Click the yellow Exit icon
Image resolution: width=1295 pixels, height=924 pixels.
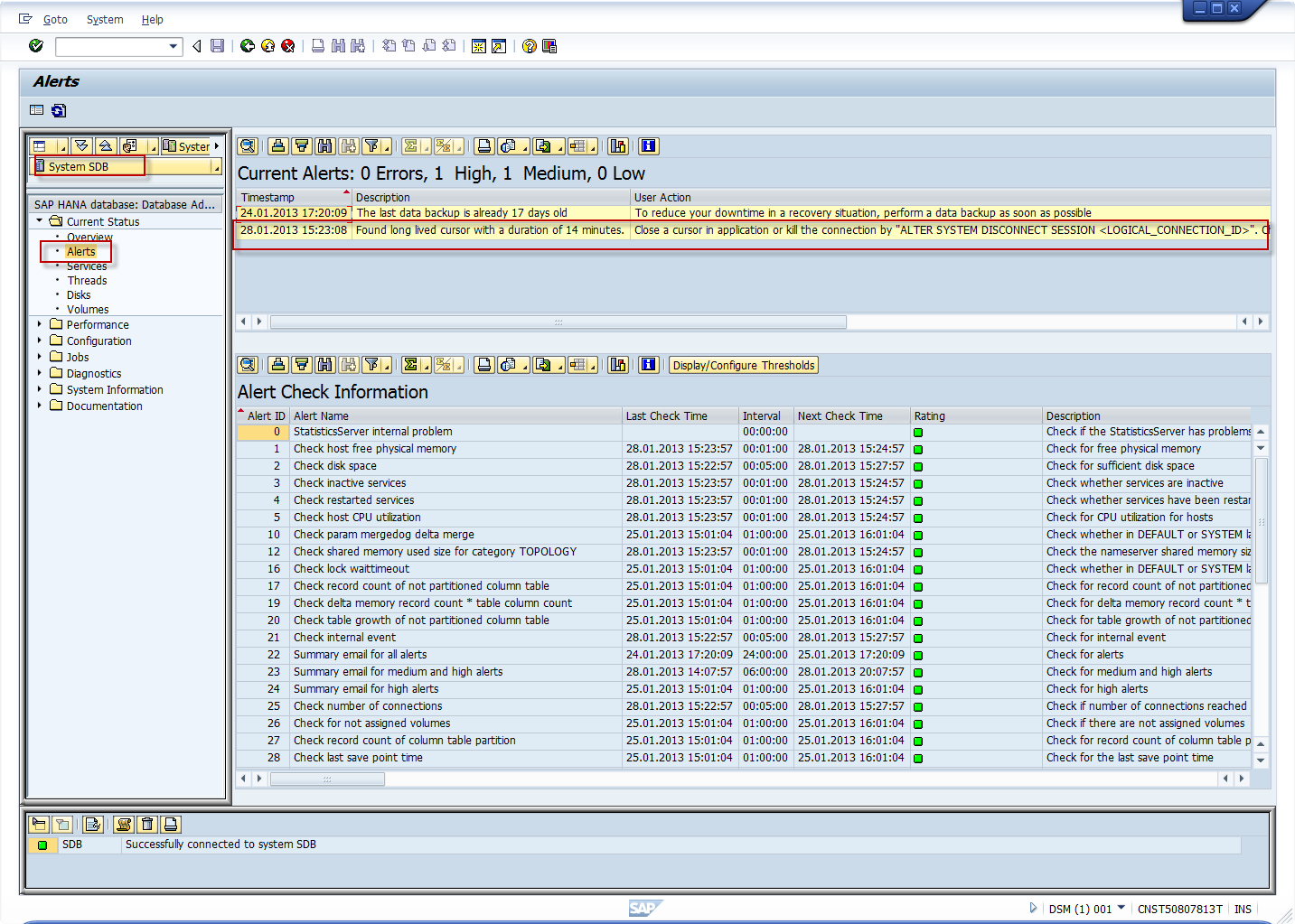pyautogui.click(x=267, y=46)
